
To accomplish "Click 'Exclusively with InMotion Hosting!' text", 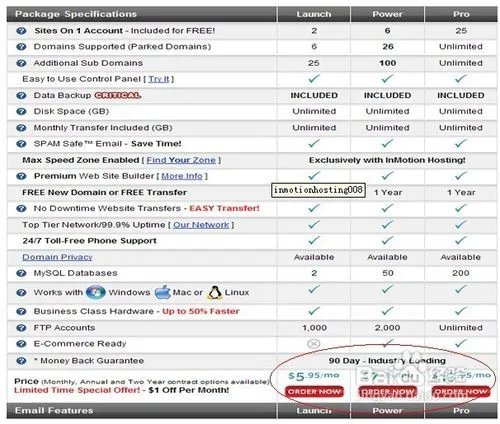I will [387, 160].
